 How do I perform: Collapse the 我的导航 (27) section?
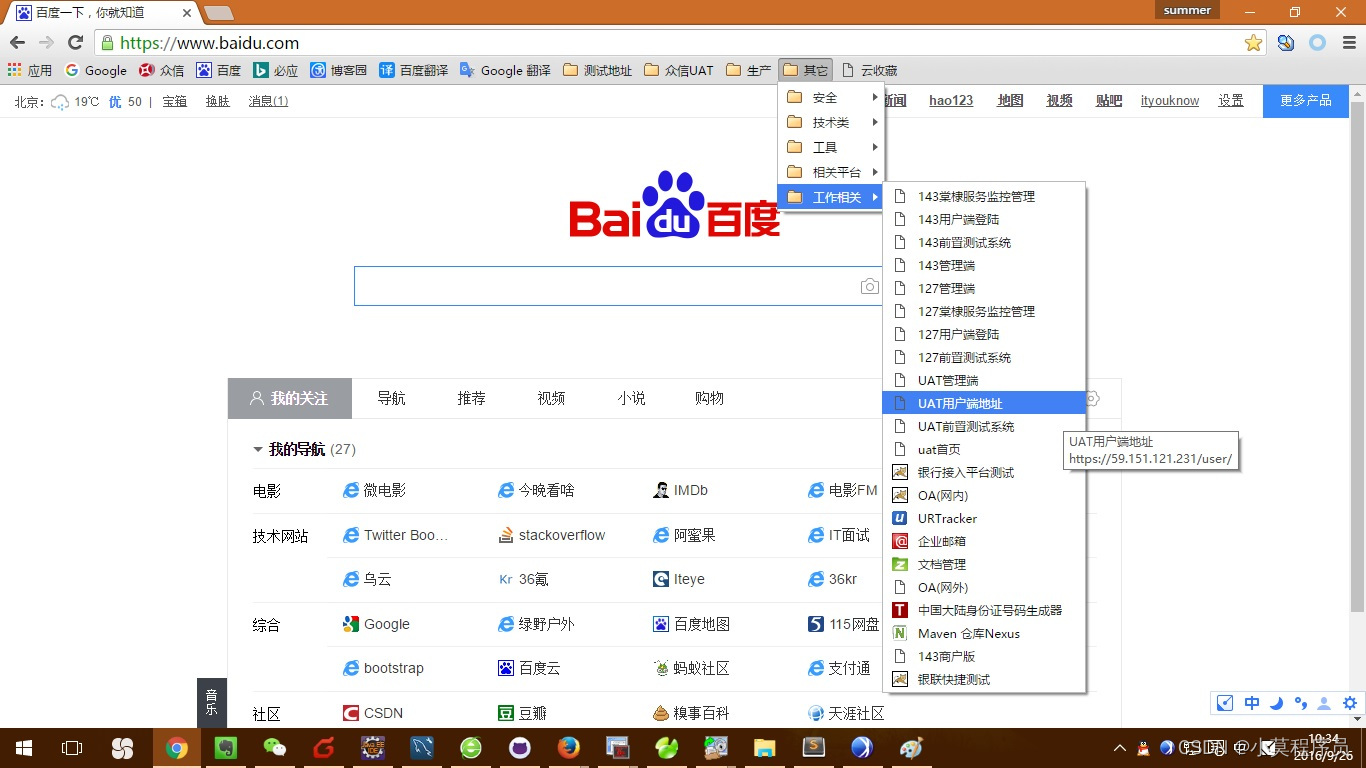coord(304,449)
